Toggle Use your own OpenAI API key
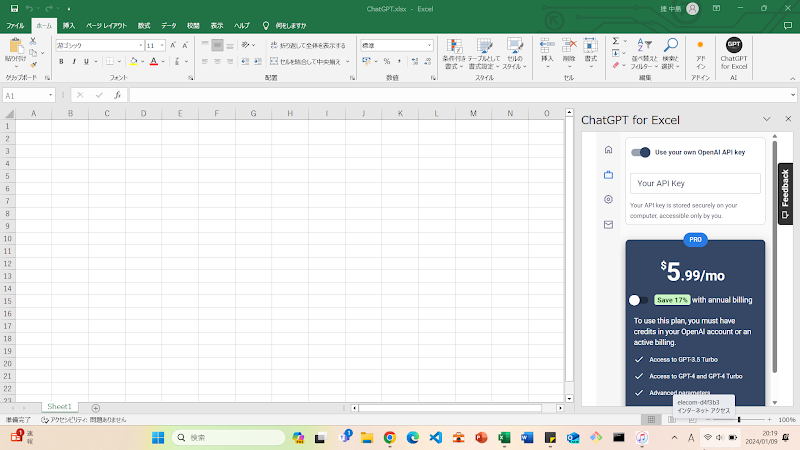The image size is (800, 450). click(x=640, y=152)
